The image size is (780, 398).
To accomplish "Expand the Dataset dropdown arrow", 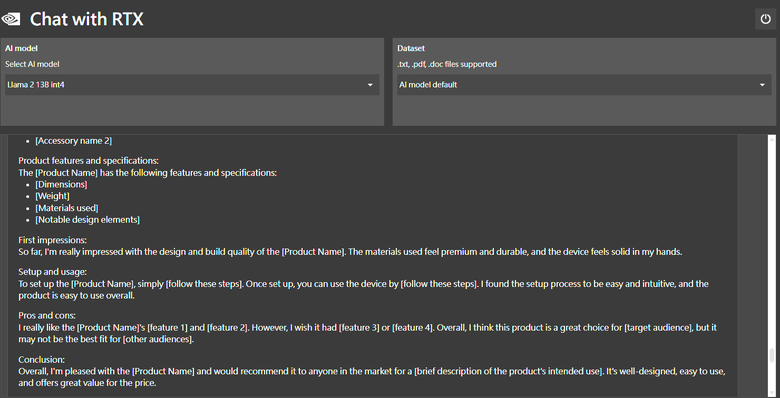I will point(762,85).
